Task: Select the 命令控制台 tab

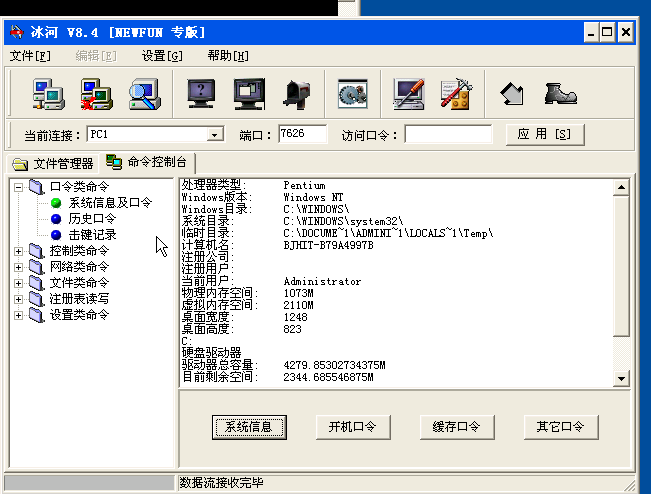Action: pos(147,162)
